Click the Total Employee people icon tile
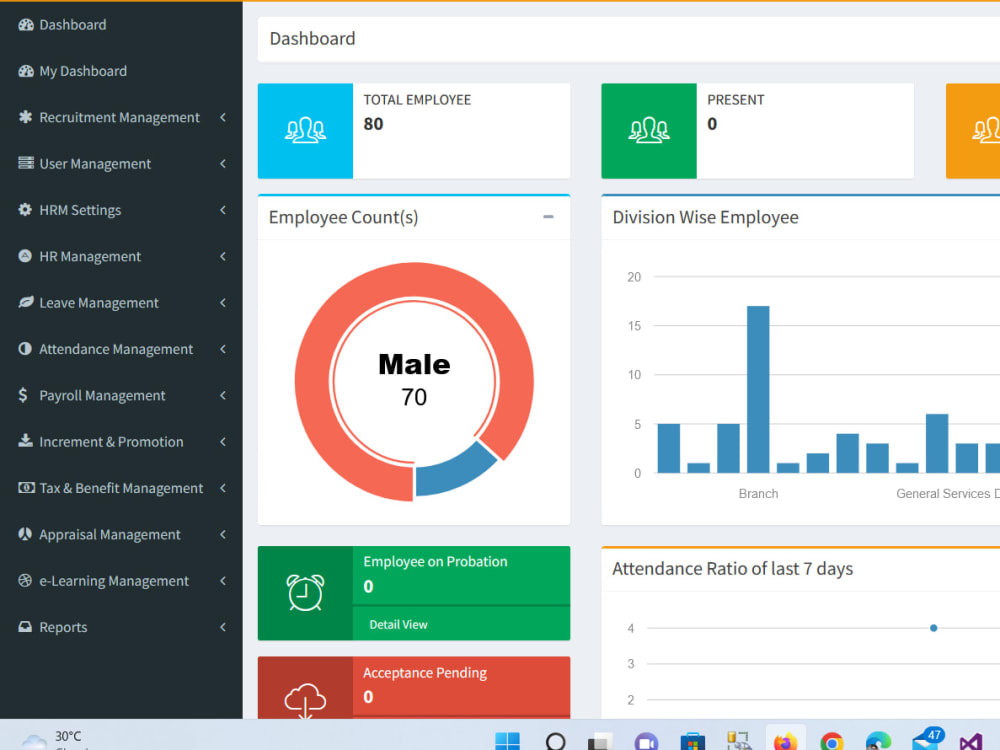The height and width of the screenshot is (750, 1000). (305, 131)
